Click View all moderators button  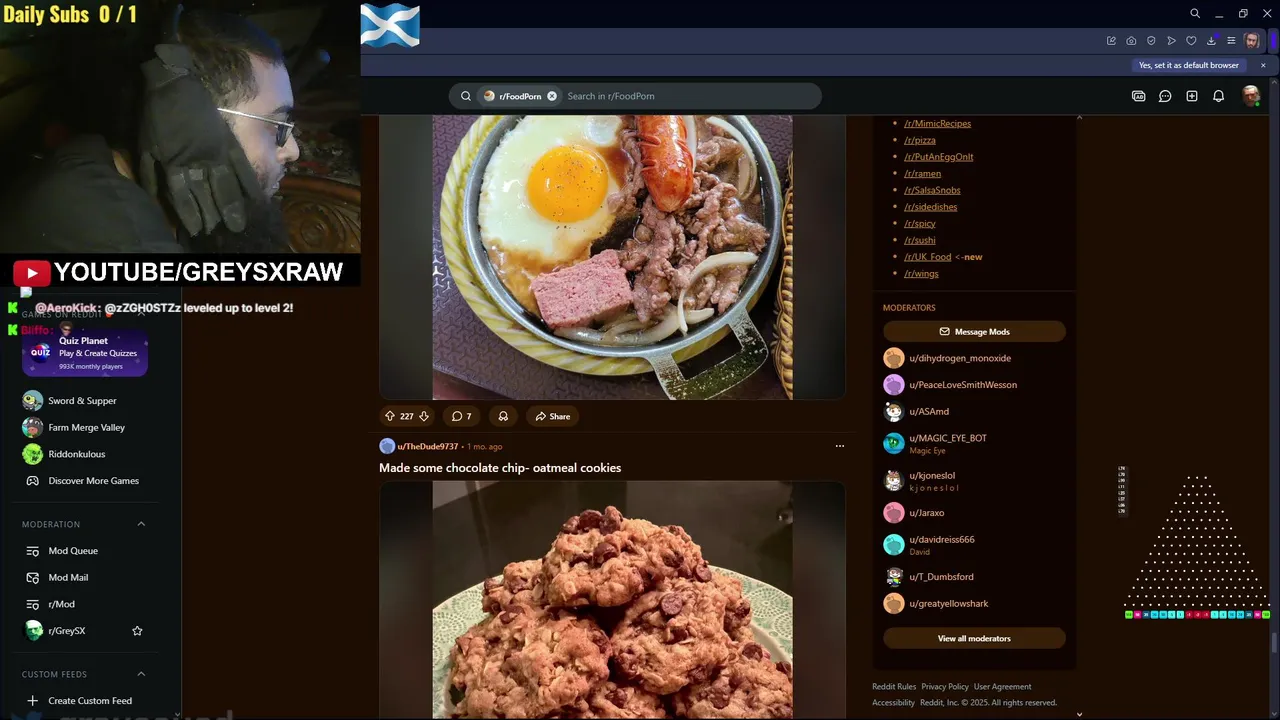(x=974, y=638)
